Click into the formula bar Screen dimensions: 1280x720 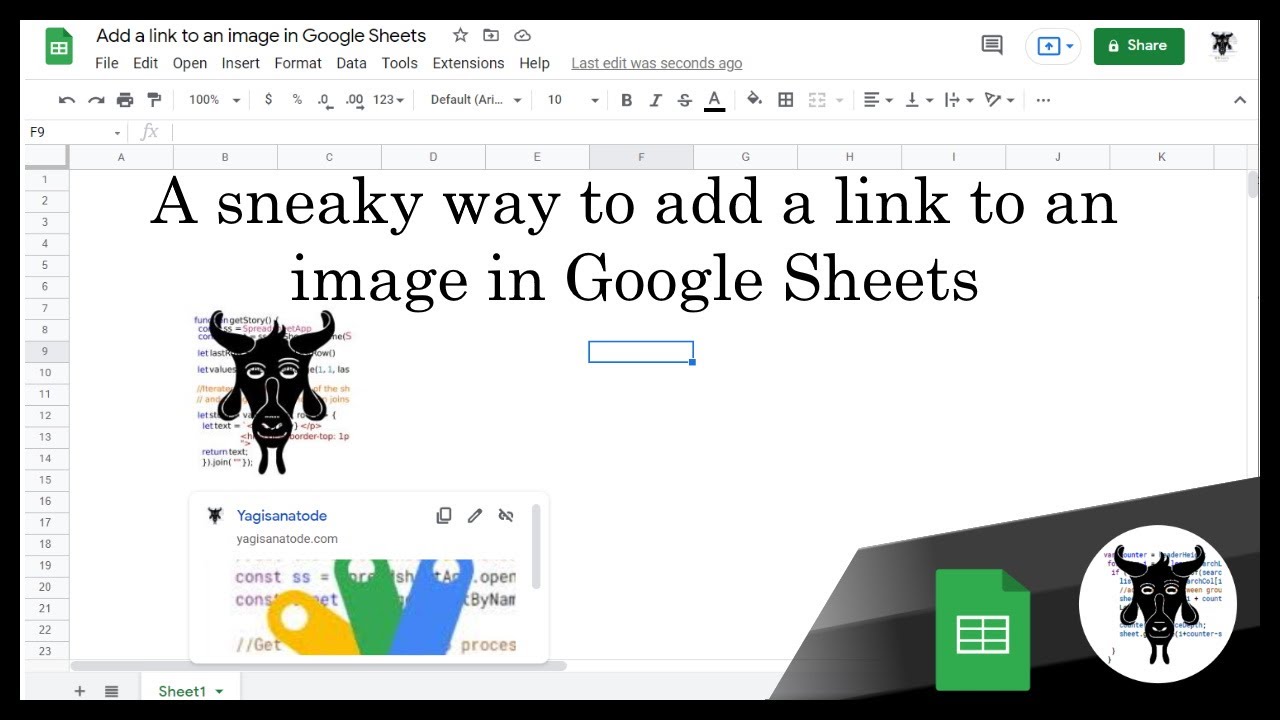tap(715, 132)
